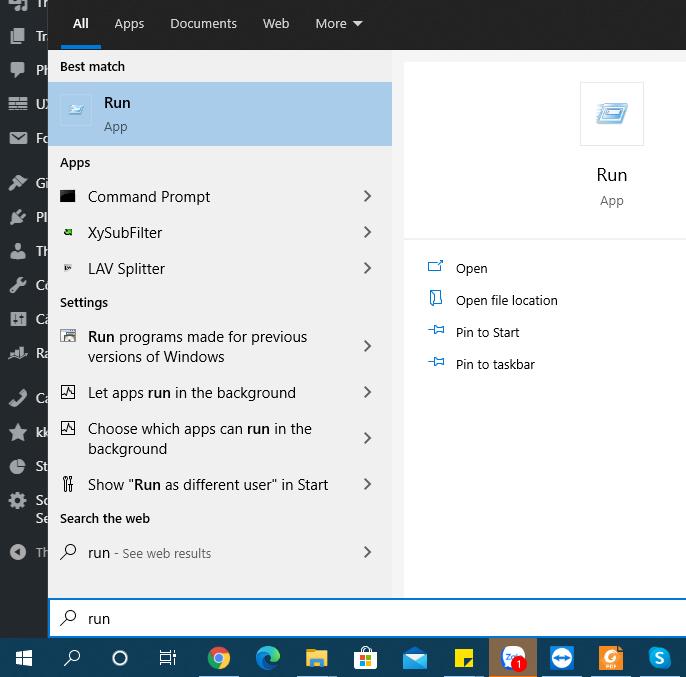Switch to the Web search tab

pyautogui.click(x=276, y=24)
